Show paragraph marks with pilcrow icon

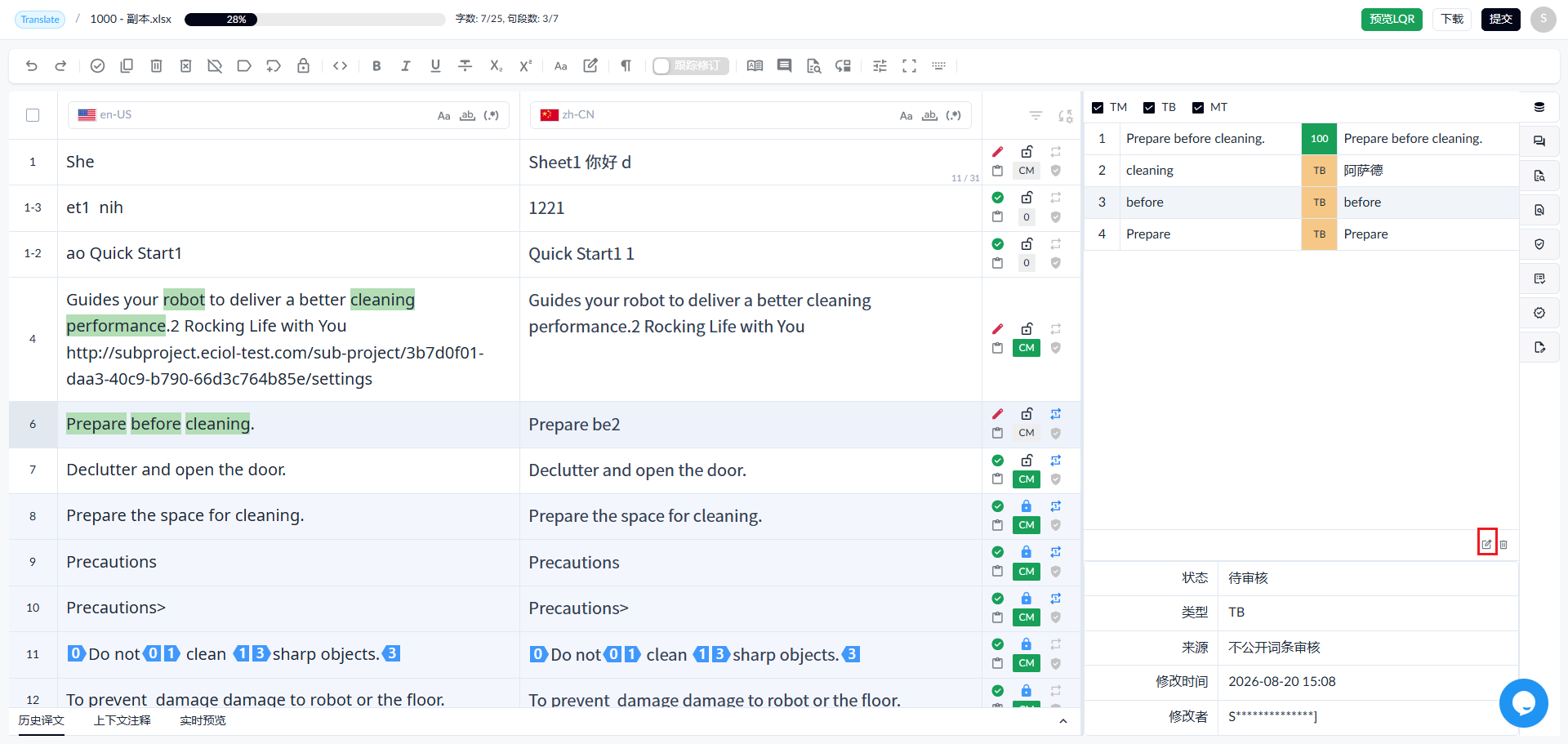626,66
